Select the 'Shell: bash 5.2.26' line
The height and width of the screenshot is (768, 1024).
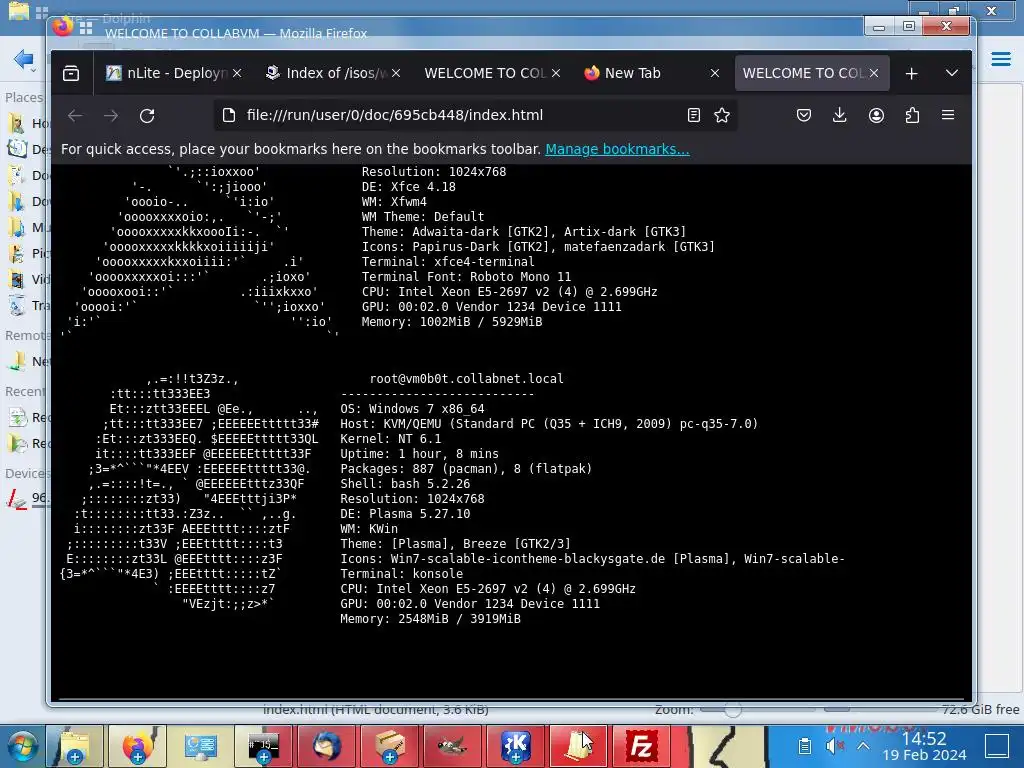[x=405, y=484]
